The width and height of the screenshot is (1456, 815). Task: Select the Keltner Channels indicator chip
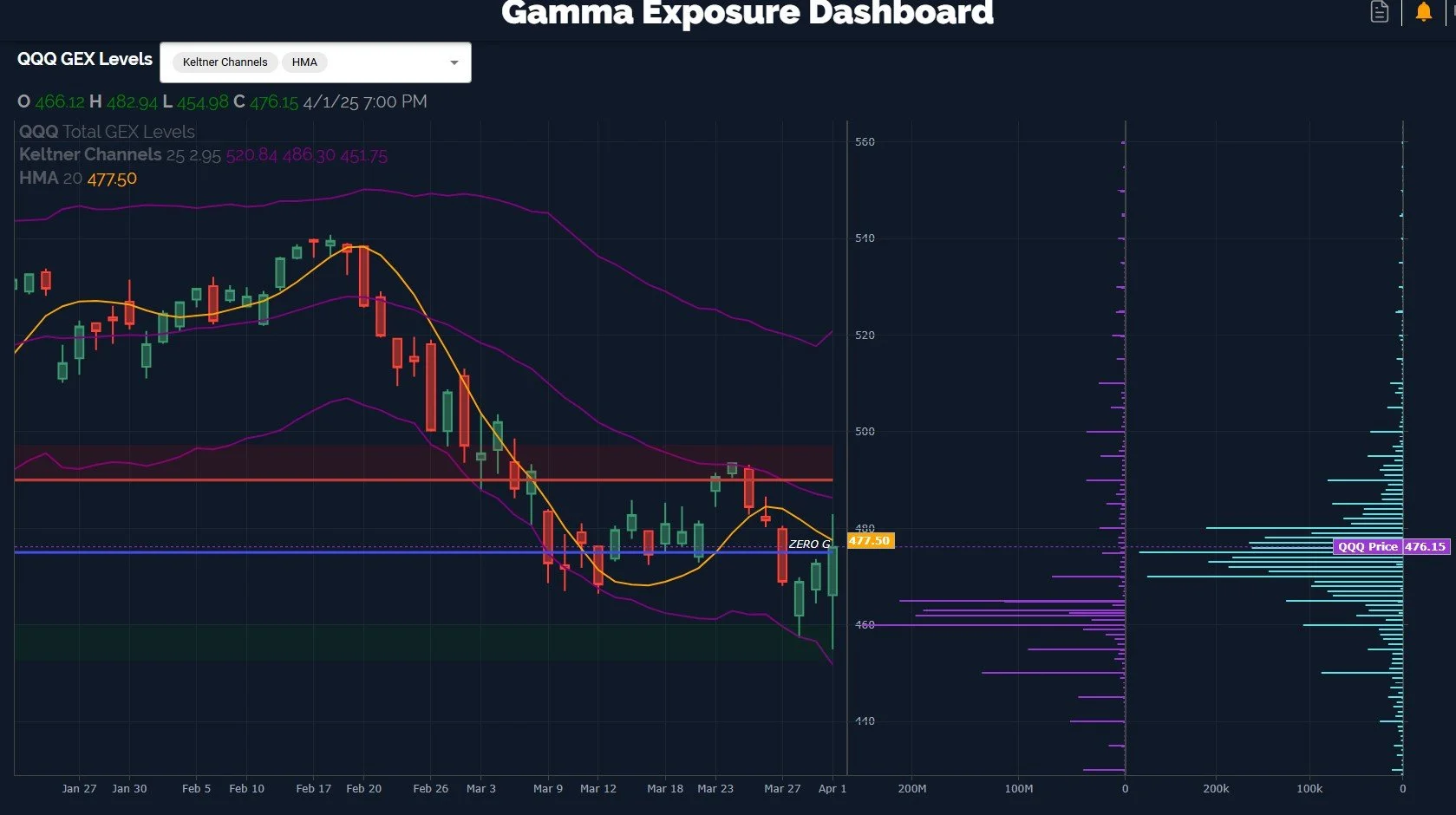click(x=225, y=62)
